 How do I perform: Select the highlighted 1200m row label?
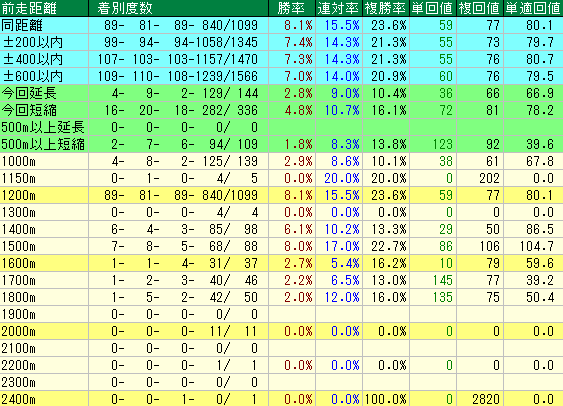[x=19, y=195]
